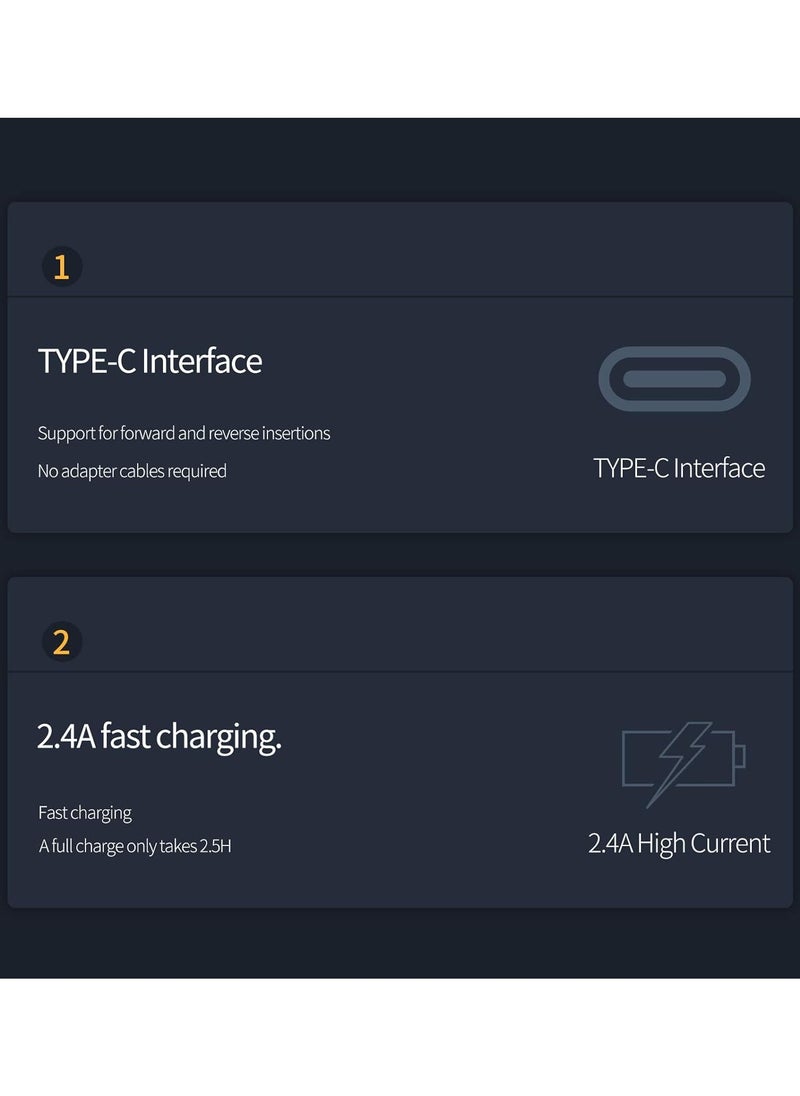Select the 2.4A fast charging heading
This screenshot has height=1096, width=800.
(x=159, y=737)
